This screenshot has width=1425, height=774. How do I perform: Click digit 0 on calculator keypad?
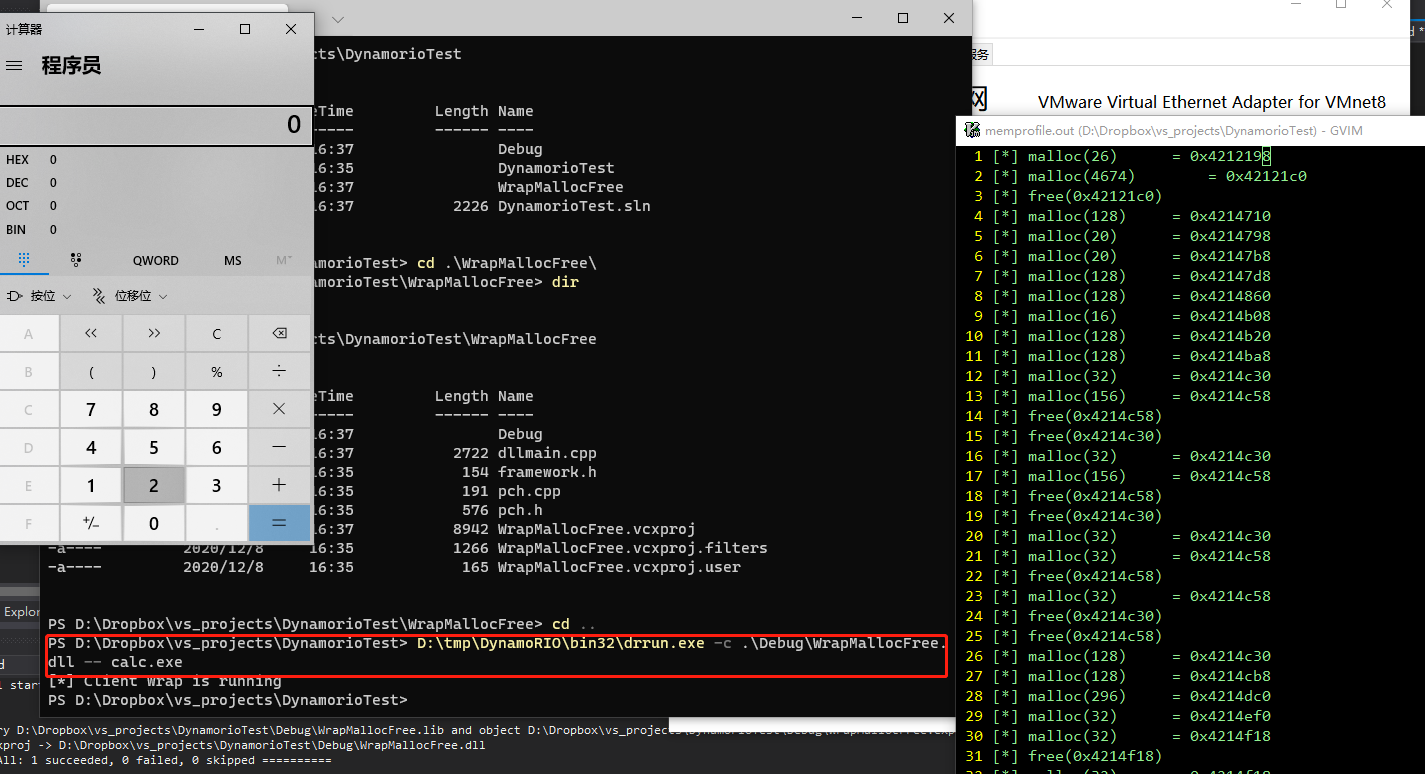click(154, 523)
